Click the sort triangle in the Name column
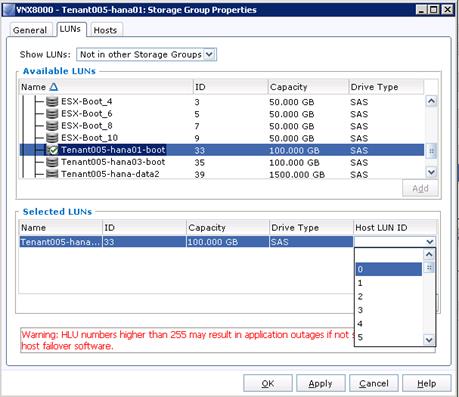This screenshot has height=397, width=459. tap(54, 87)
